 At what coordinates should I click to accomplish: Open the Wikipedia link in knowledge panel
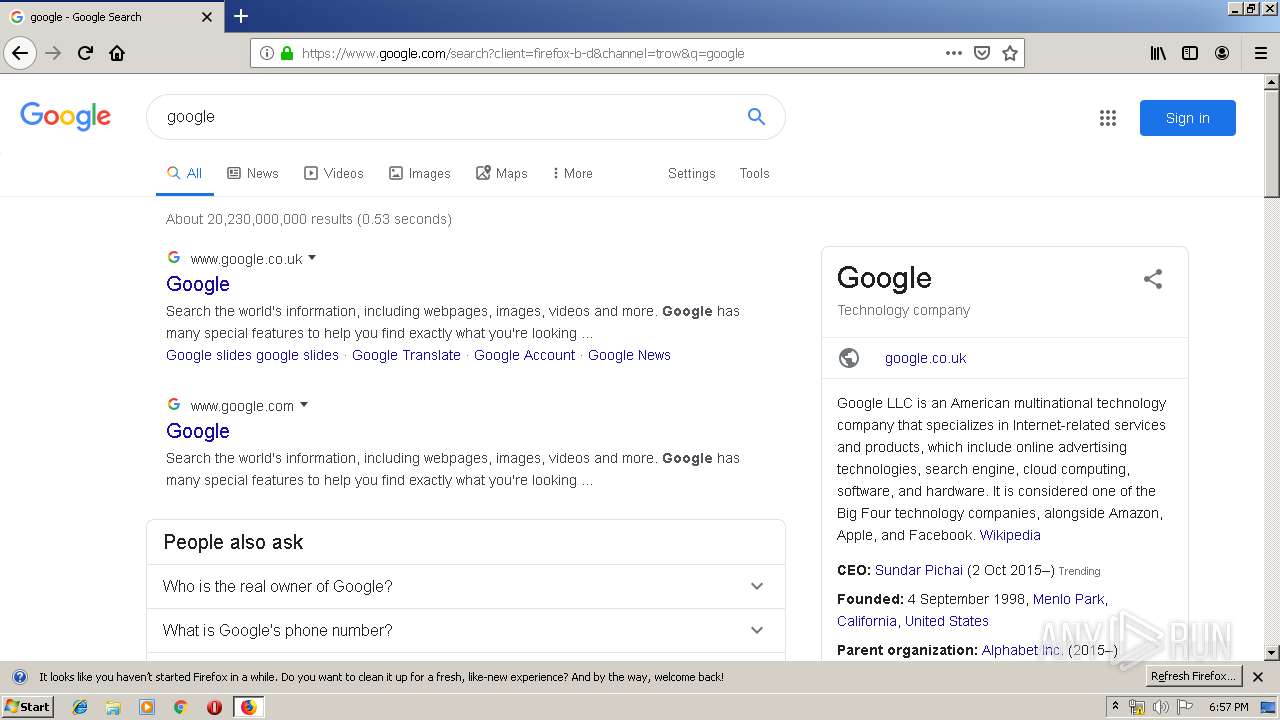click(x=1010, y=535)
